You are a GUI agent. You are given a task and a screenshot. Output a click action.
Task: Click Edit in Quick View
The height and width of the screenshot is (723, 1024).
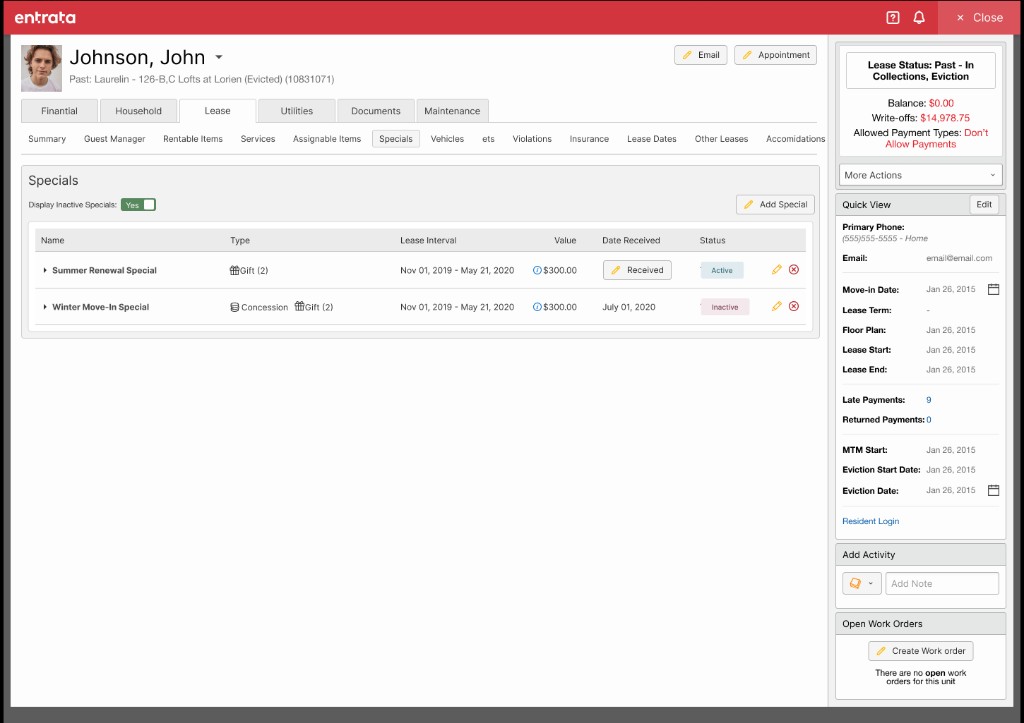[984, 204]
